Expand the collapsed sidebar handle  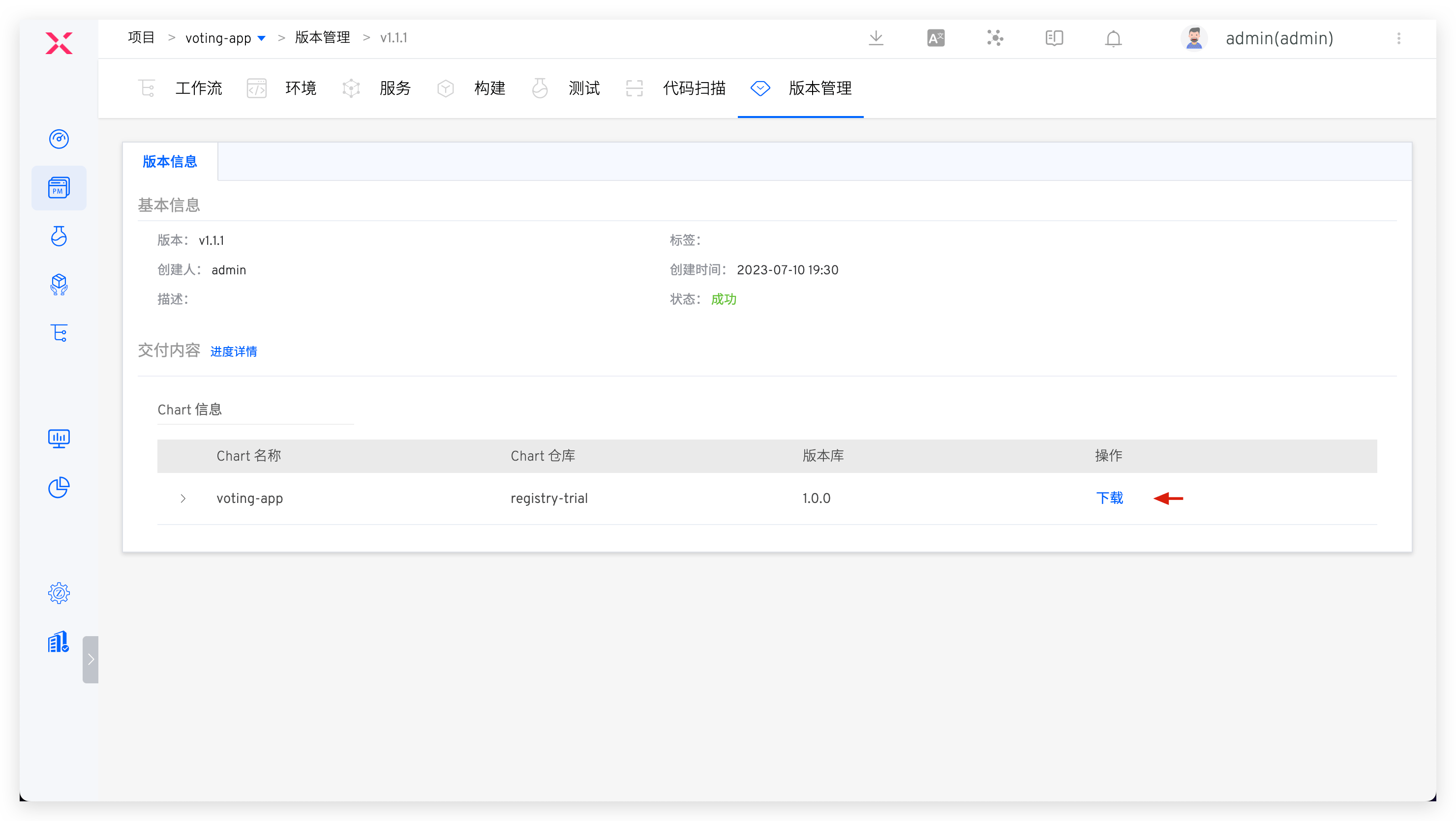(91, 659)
